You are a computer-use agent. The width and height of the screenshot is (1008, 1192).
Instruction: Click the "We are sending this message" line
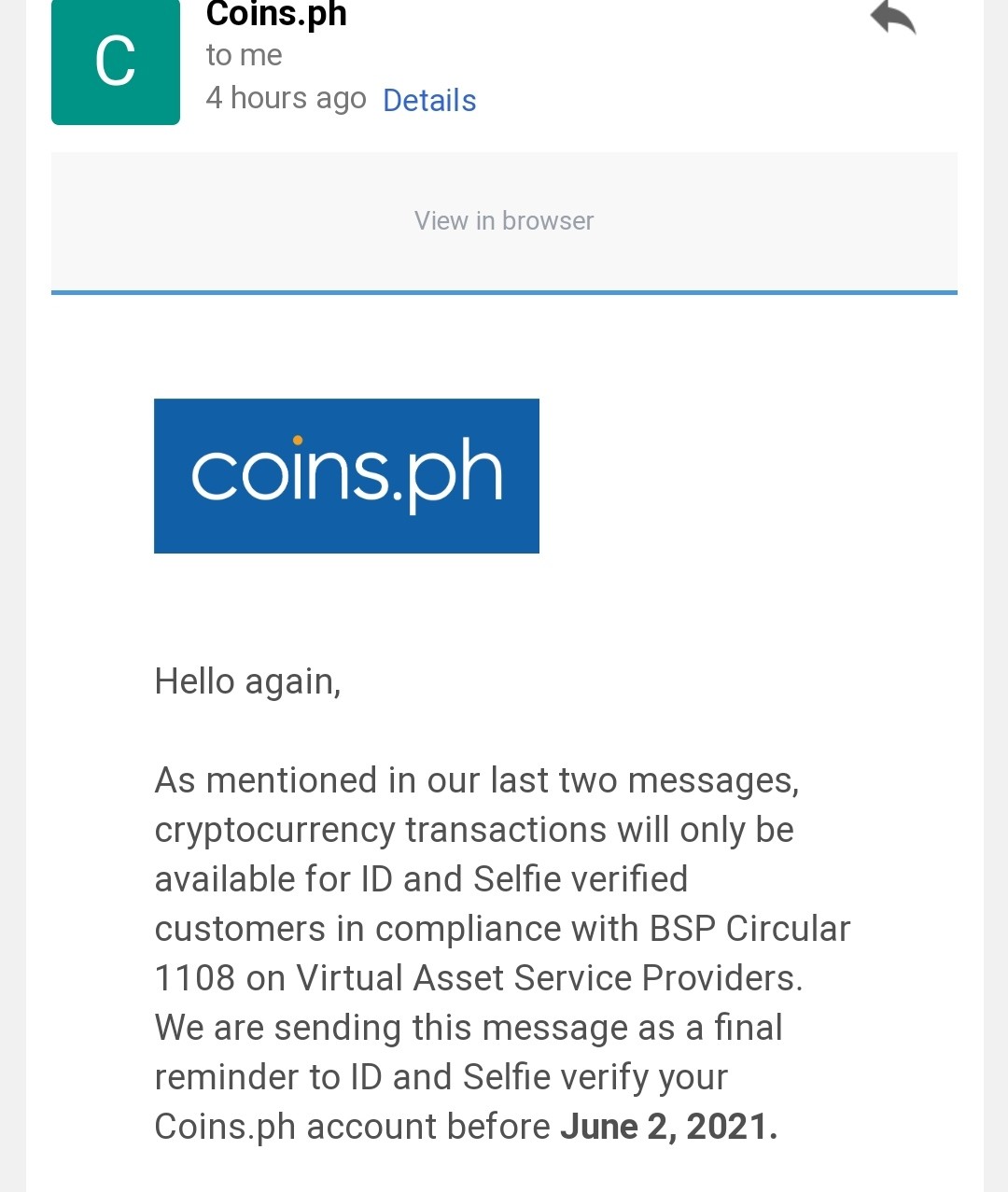click(x=469, y=1028)
